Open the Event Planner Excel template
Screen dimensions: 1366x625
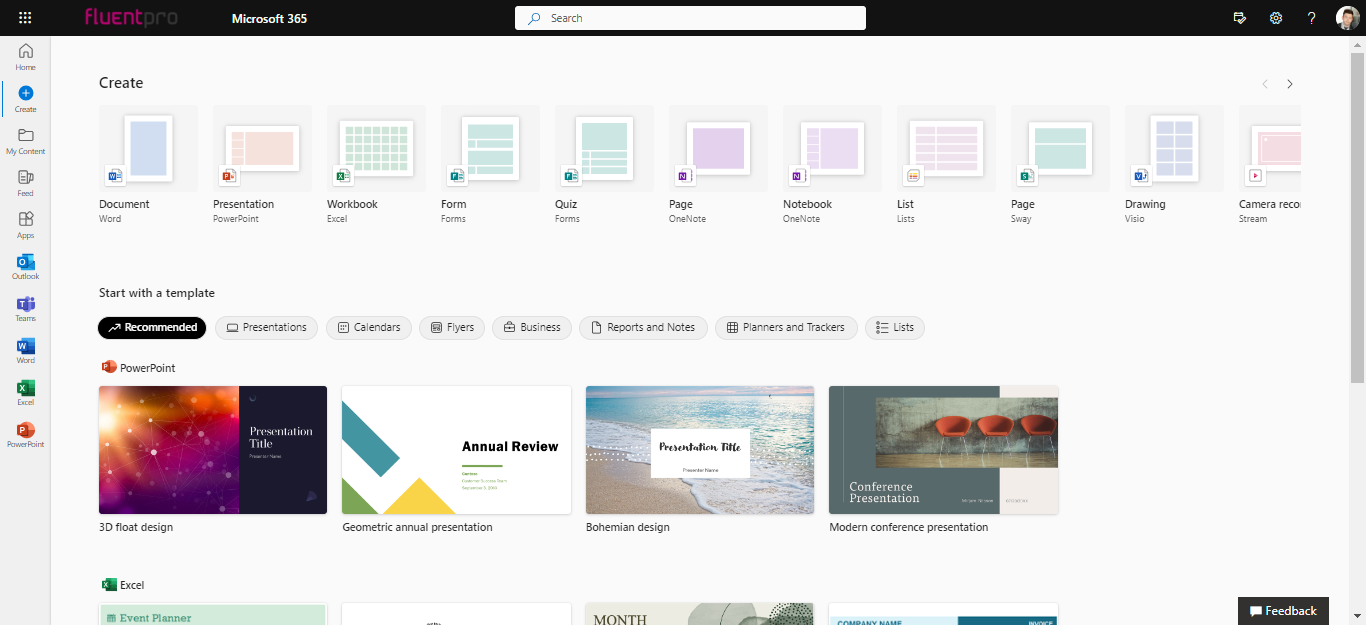[x=213, y=614]
